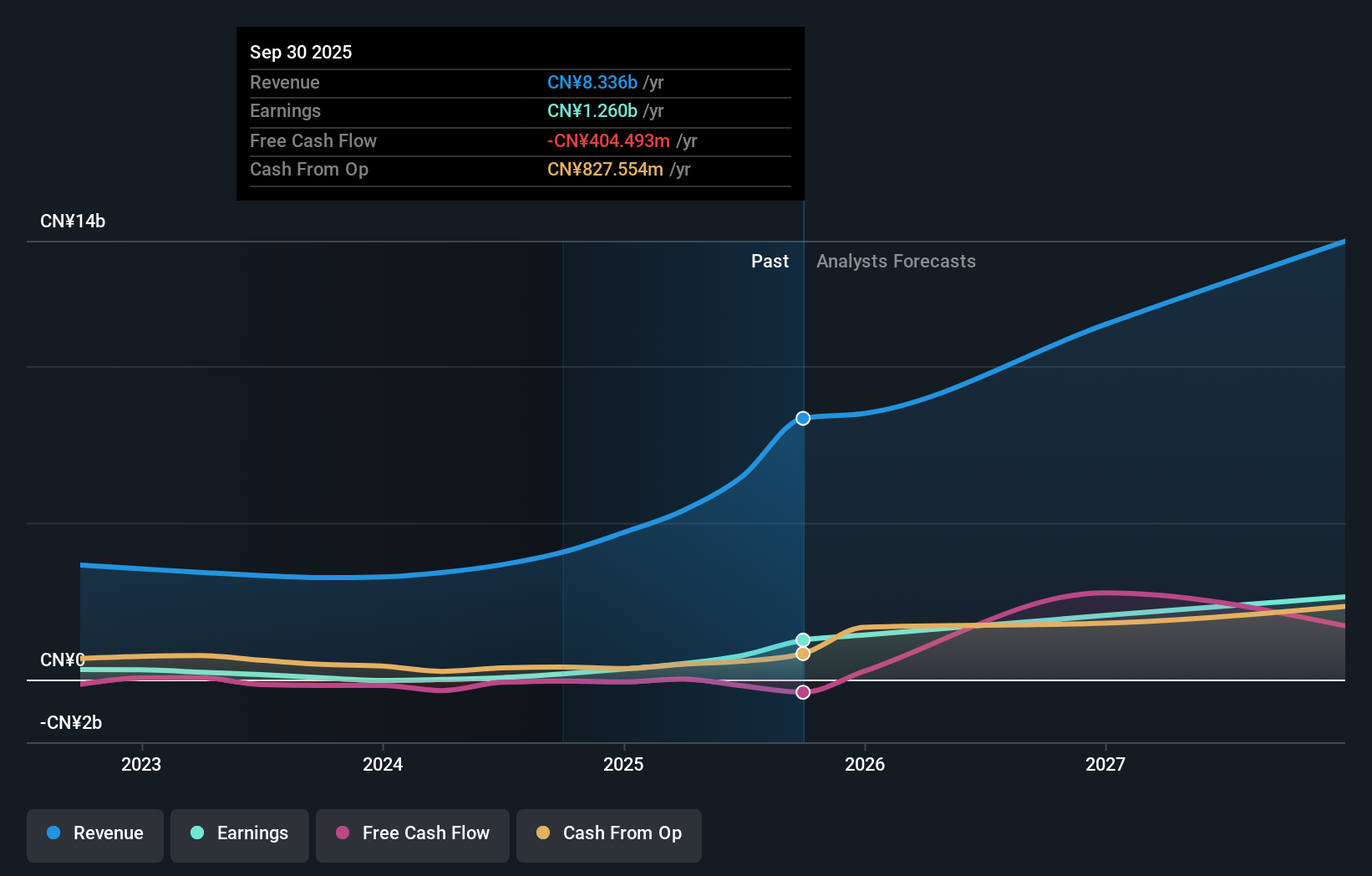
Task: Click the -CN¥2b y-axis label
Action: (71, 723)
